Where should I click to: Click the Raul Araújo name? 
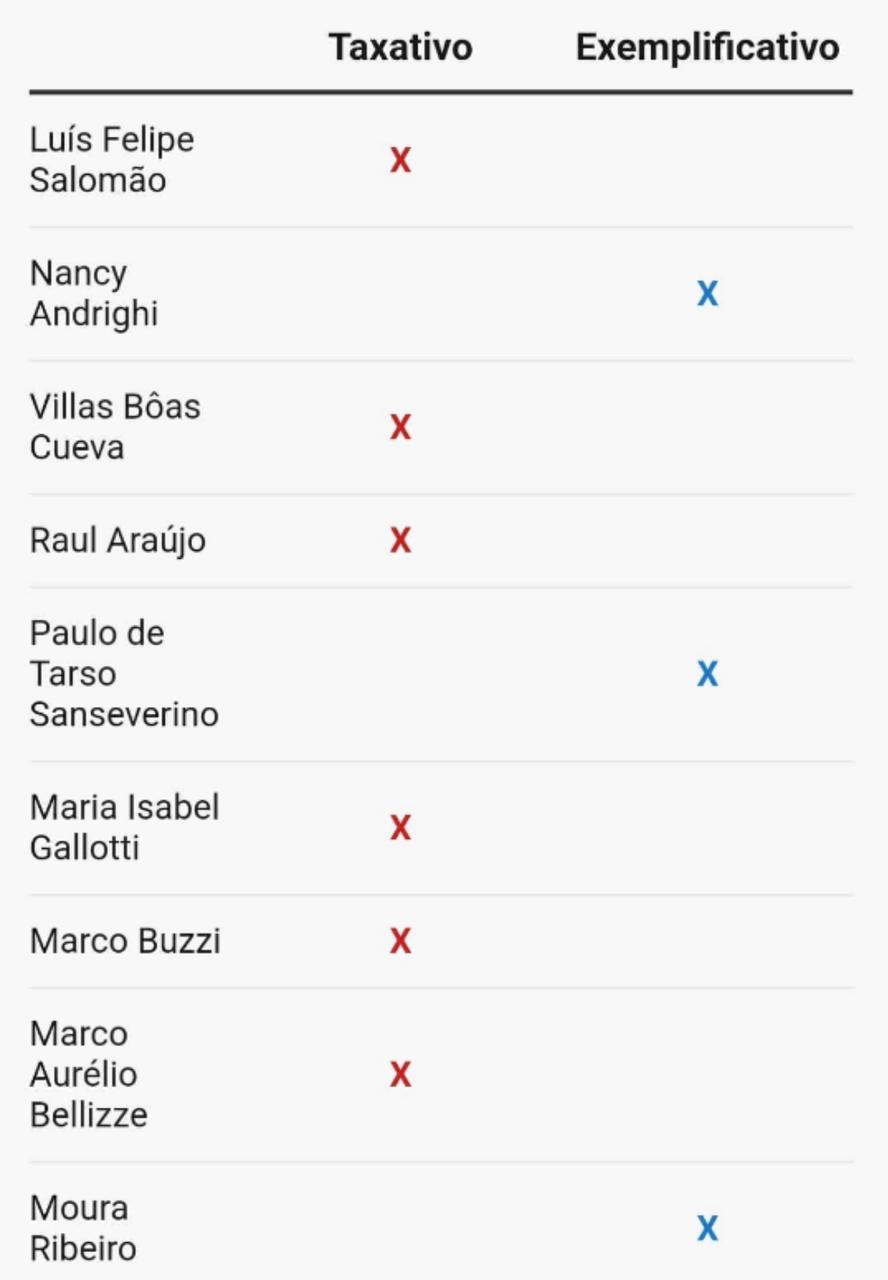click(118, 541)
